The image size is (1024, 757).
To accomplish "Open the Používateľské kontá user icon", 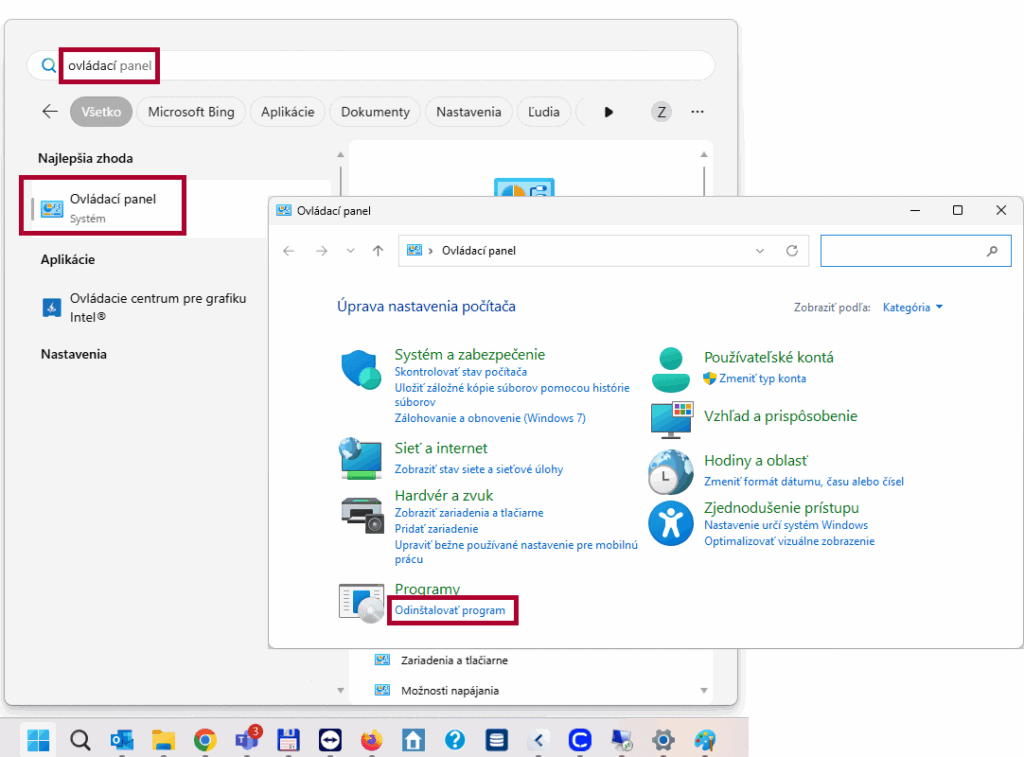I will point(670,369).
